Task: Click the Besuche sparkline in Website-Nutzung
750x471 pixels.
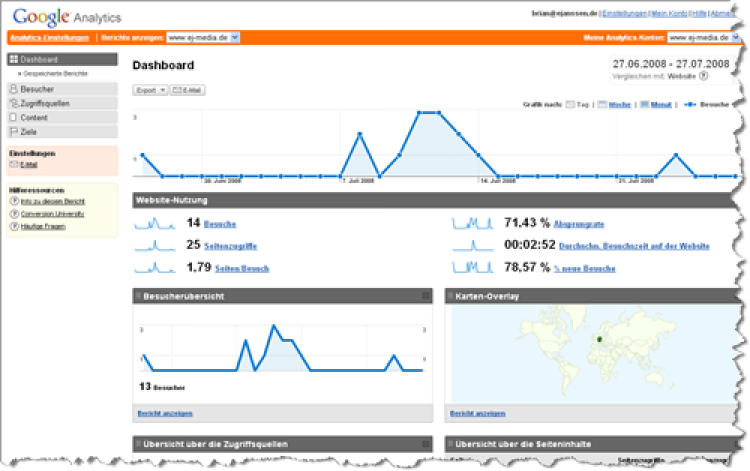Action: (153, 224)
